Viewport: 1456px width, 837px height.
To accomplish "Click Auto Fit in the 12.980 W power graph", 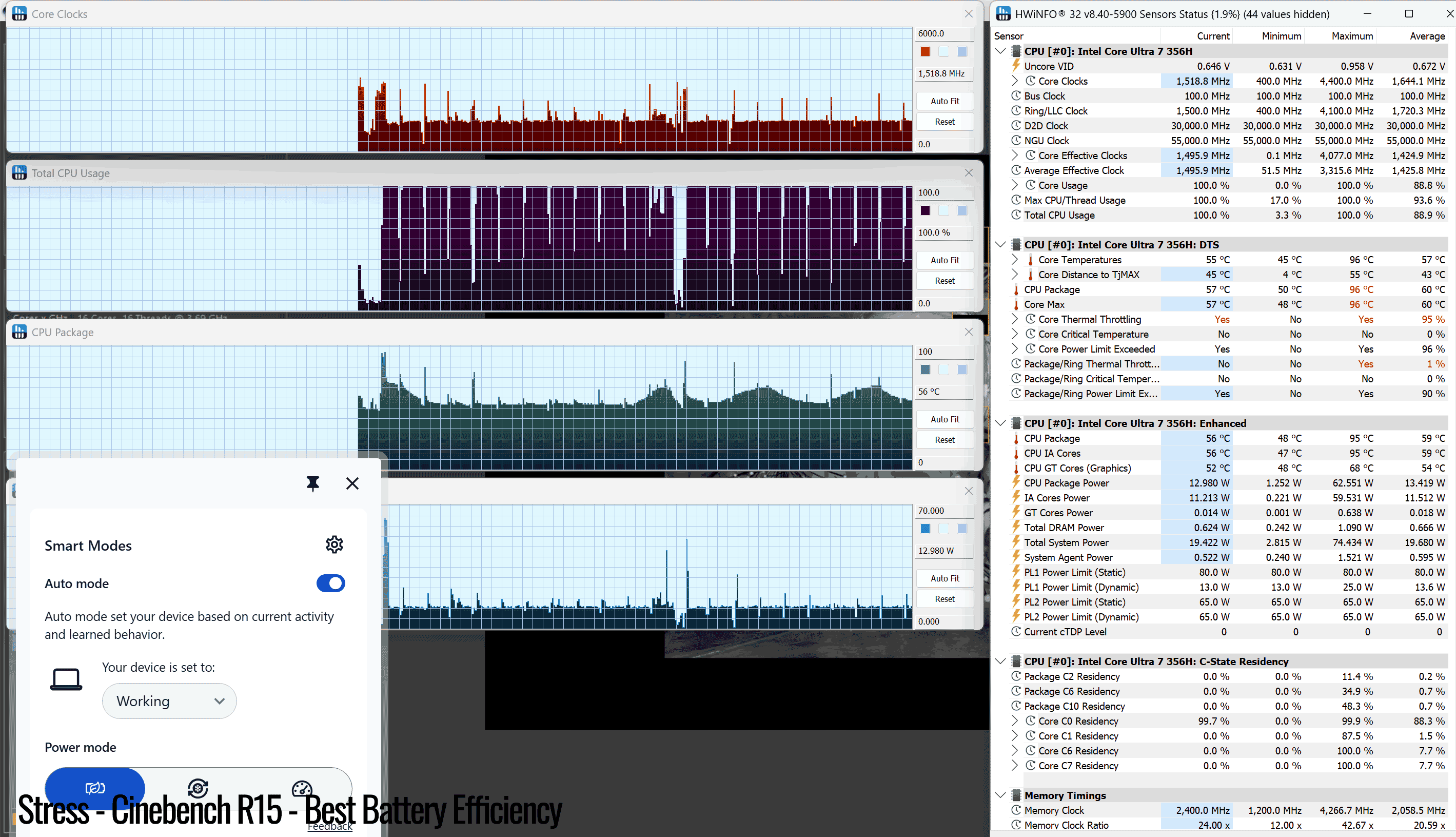I will click(945, 578).
